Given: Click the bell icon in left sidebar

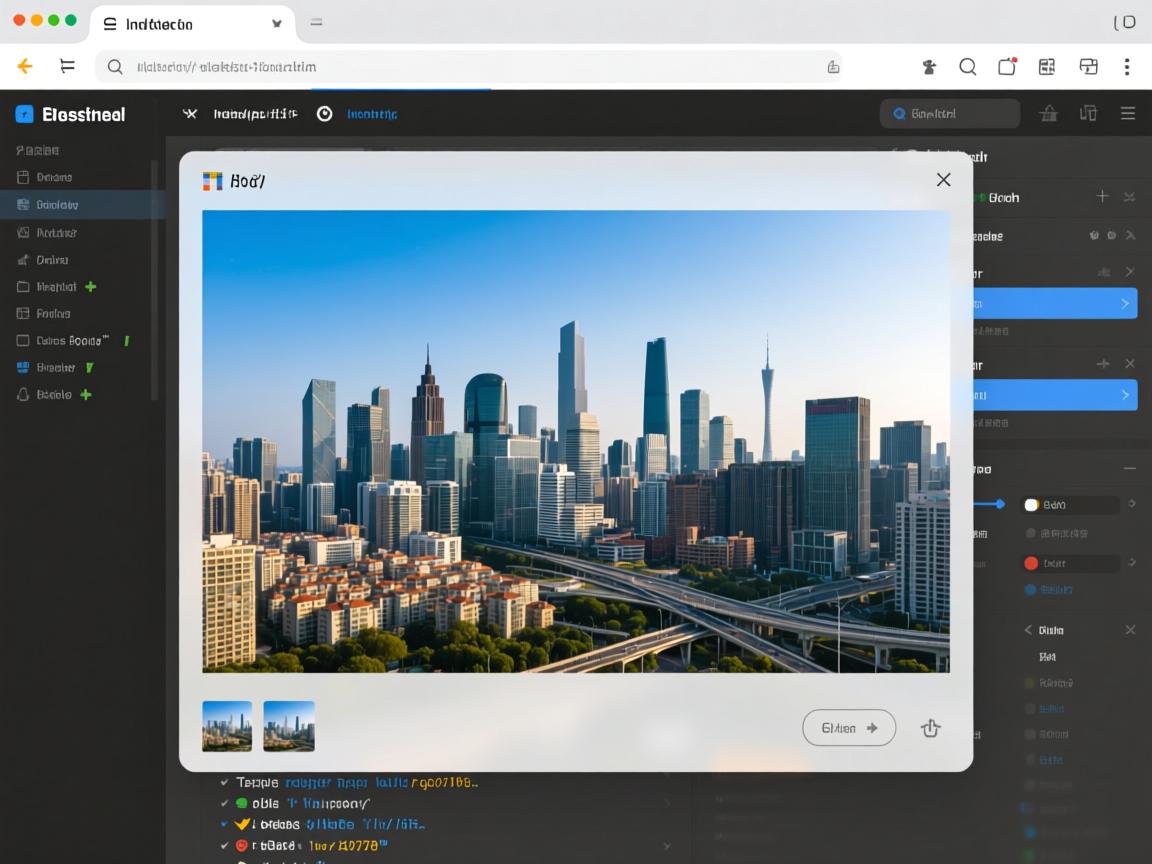Looking at the screenshot, I should tap(23, 394).
